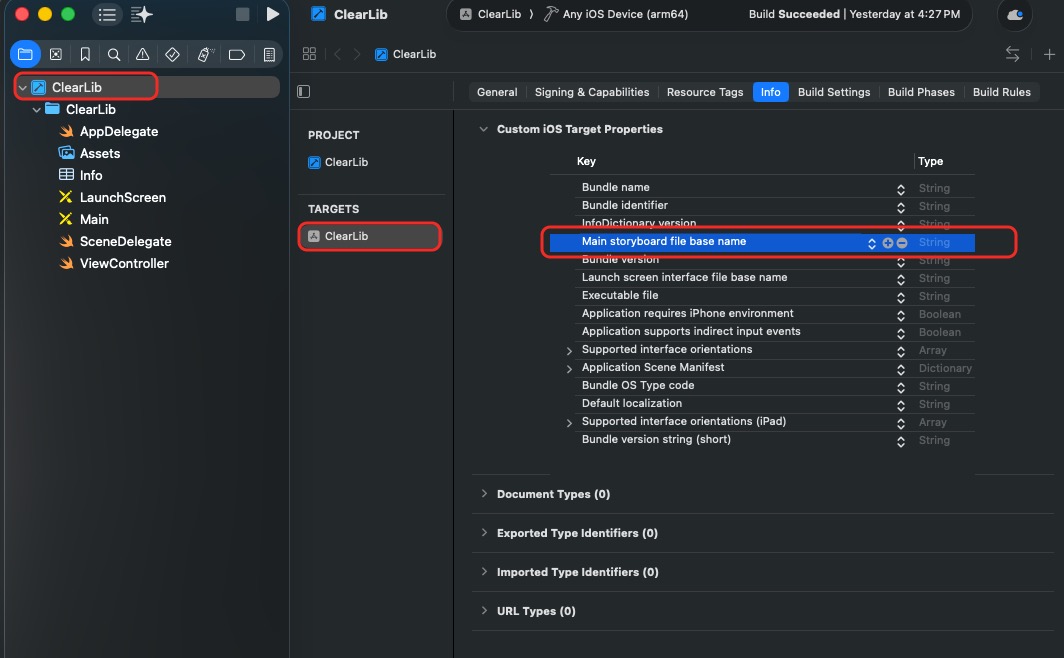Expand Supported interface orientations (iPad) row
Screen dimensions: 1064x658
[x=569, y=423]
